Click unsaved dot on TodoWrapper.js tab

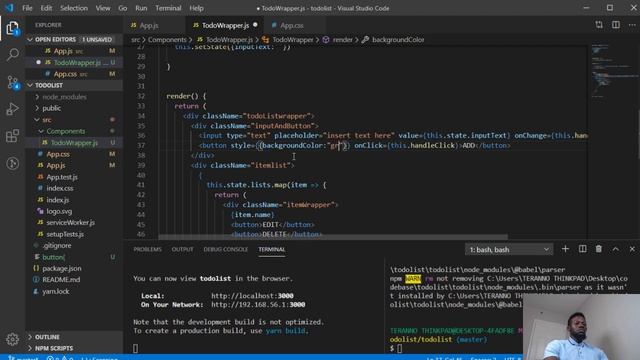[x=255, y=25]
